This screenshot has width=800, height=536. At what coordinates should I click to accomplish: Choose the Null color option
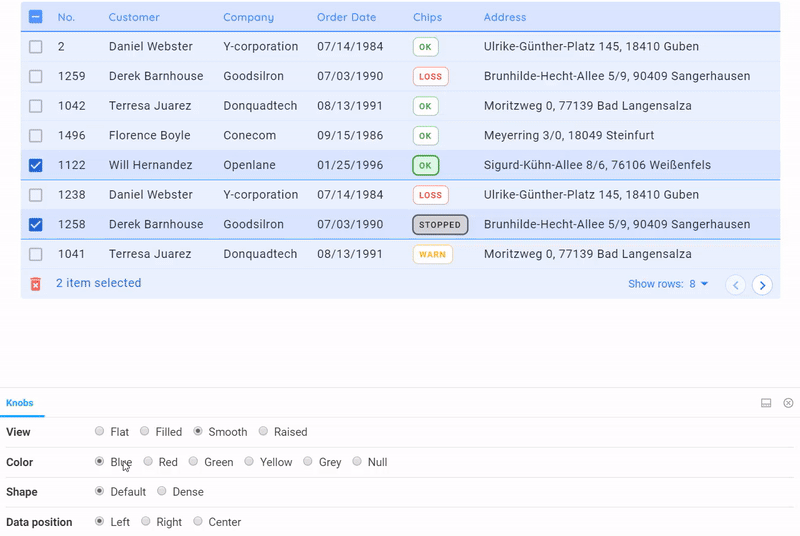click(357, 462)
